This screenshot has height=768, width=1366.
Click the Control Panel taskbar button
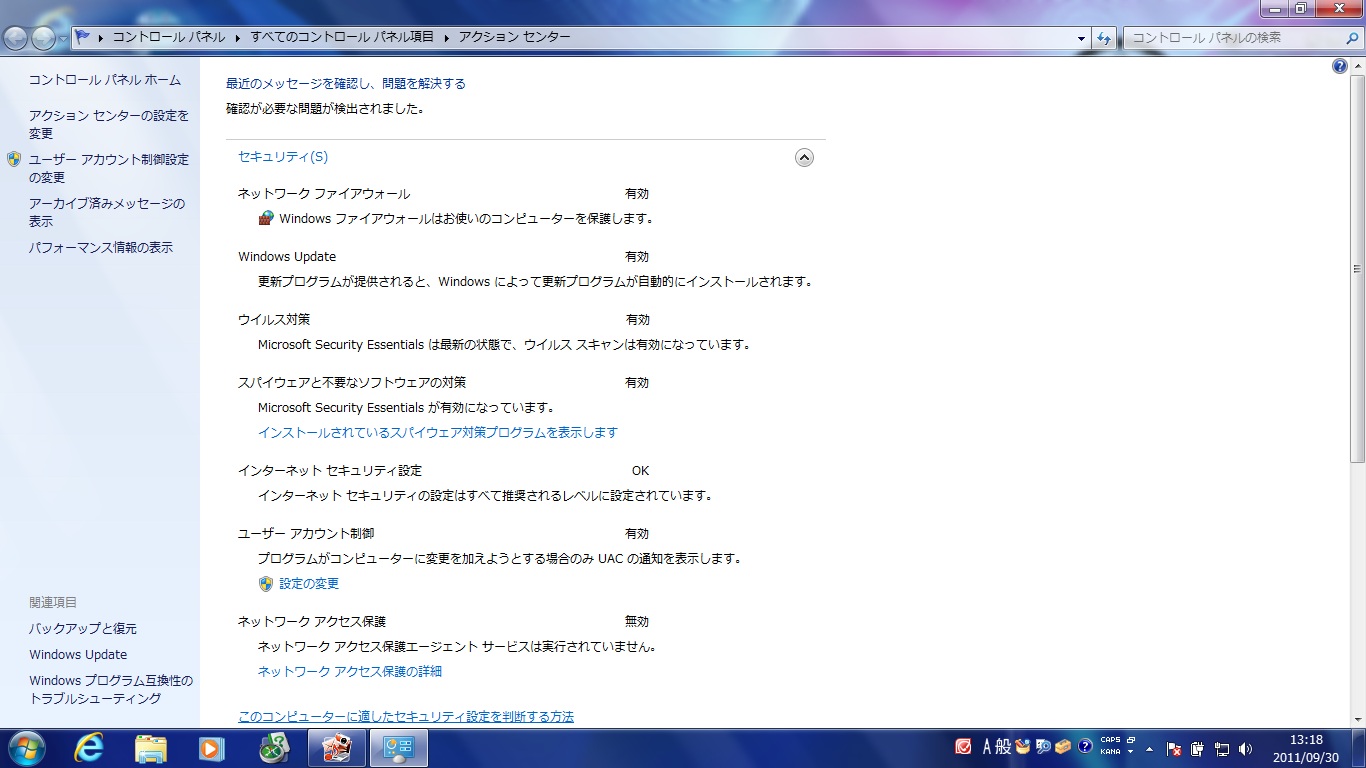pyautogui.click(x=399, y=748)
